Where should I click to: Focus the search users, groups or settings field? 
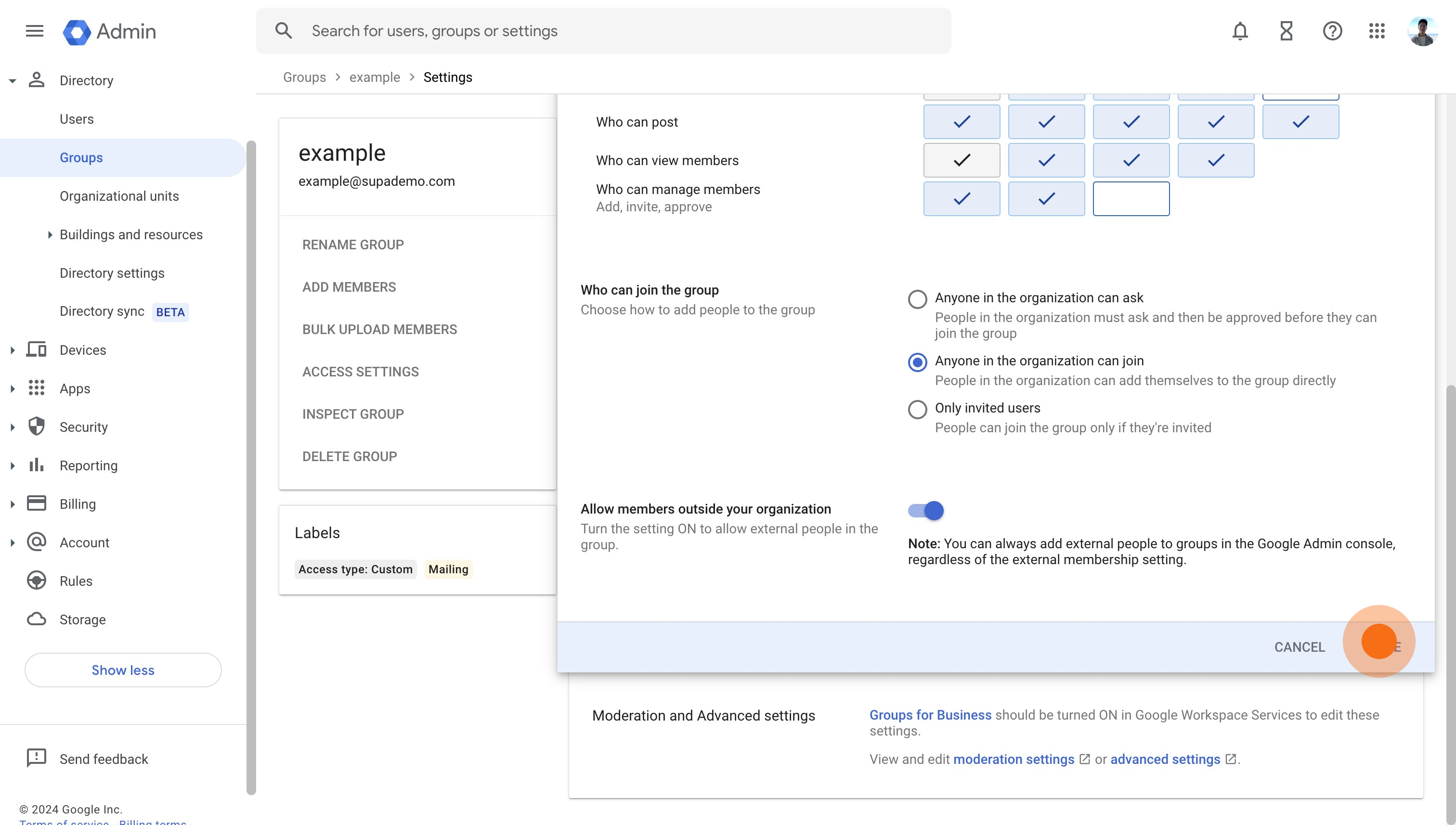(604, 31)
